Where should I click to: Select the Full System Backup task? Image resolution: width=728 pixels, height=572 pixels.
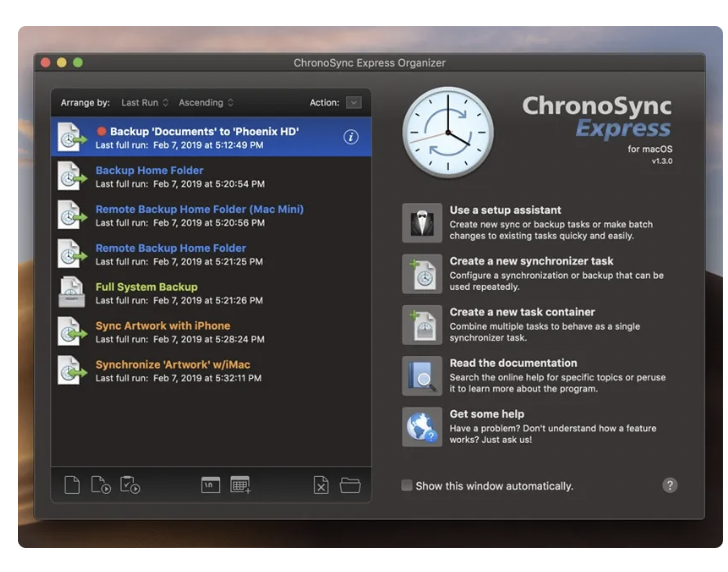point(146,287)
